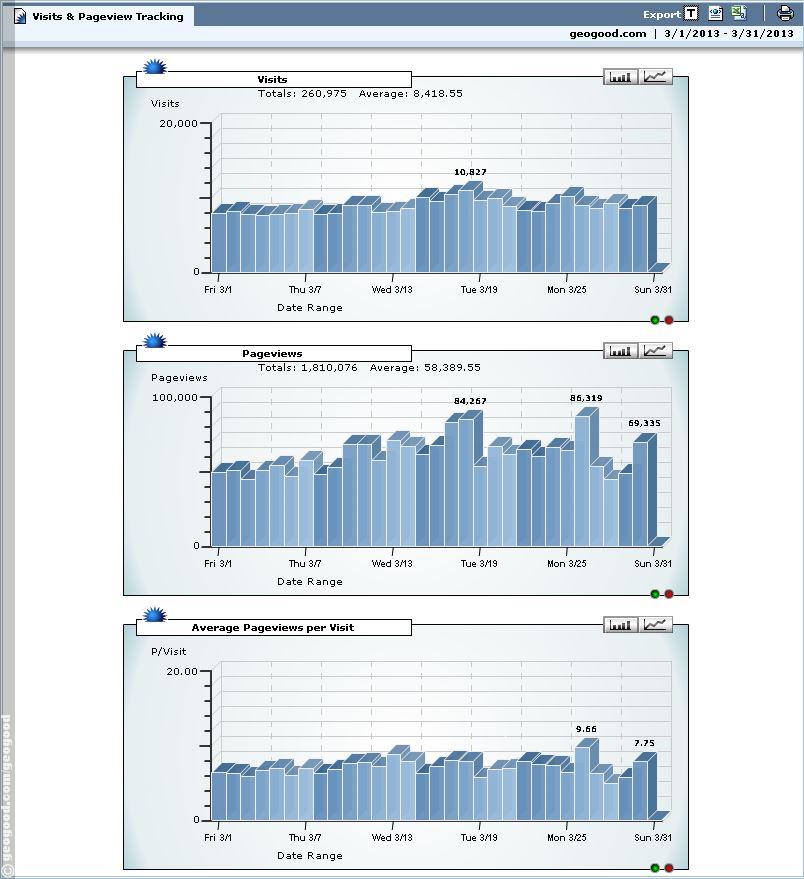Click the report page icon beside title
The width and height of the screenshot is (804, 879).
coord(20,16)
